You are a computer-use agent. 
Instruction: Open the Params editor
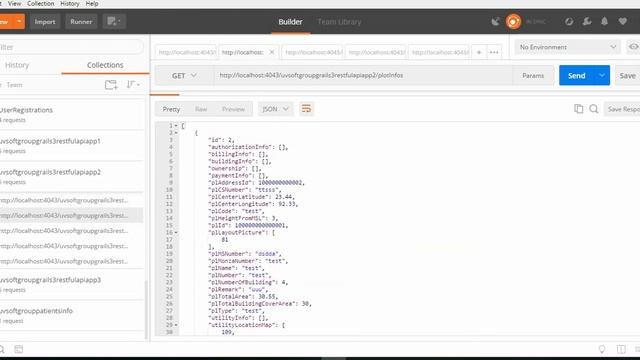tap(533, 76)
